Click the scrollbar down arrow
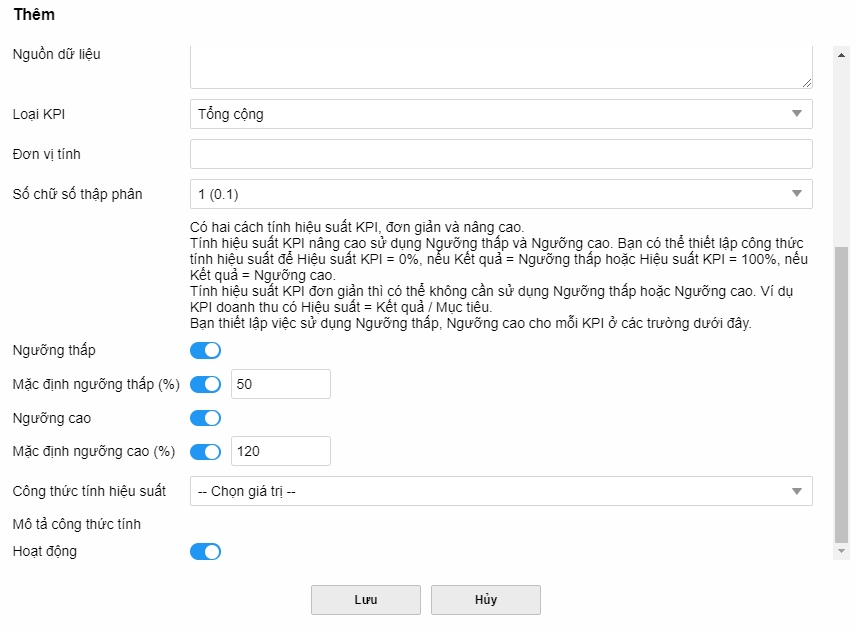The height and width of the screenshot is (632, 856). click(x=841, y=551)
